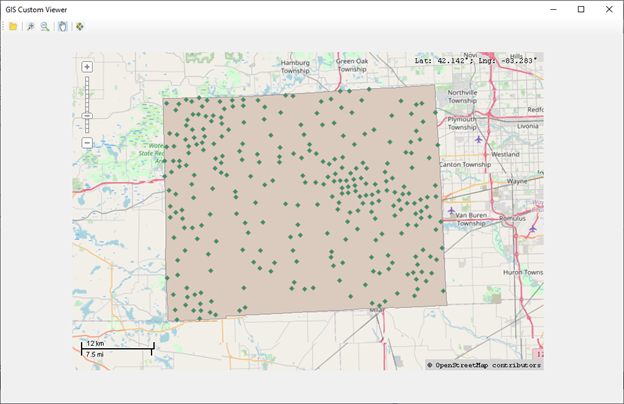Click the Plymouth Township label
Screen dimensions: 624x404
point(462,123)
